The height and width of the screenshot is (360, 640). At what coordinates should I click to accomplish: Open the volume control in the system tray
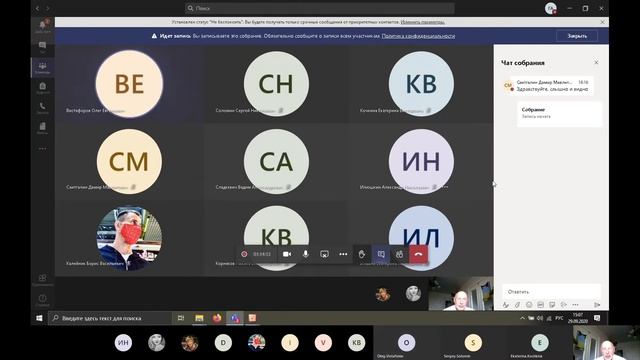540,318
